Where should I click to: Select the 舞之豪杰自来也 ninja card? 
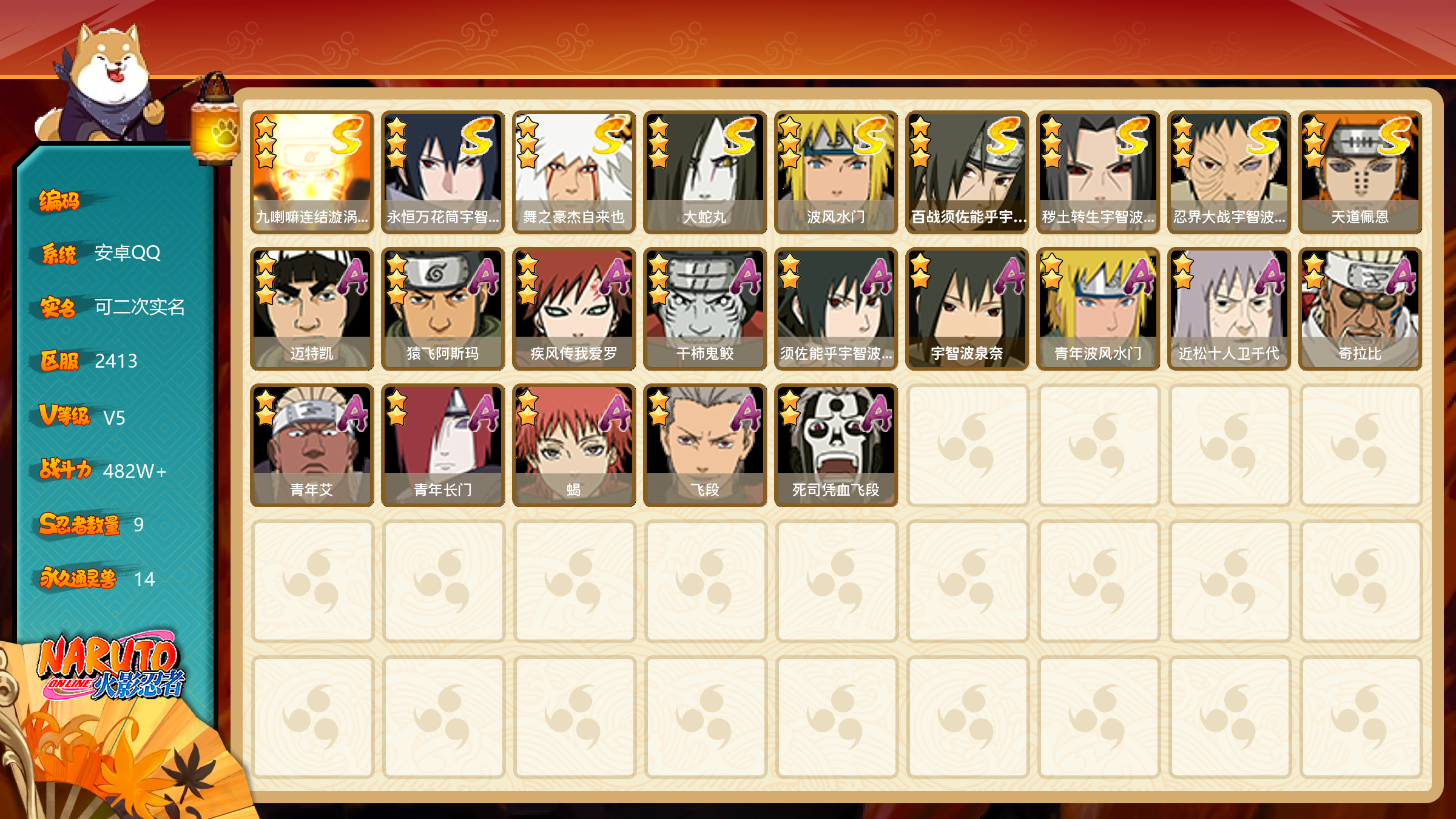pyautogui.click(x=573, y=172)
